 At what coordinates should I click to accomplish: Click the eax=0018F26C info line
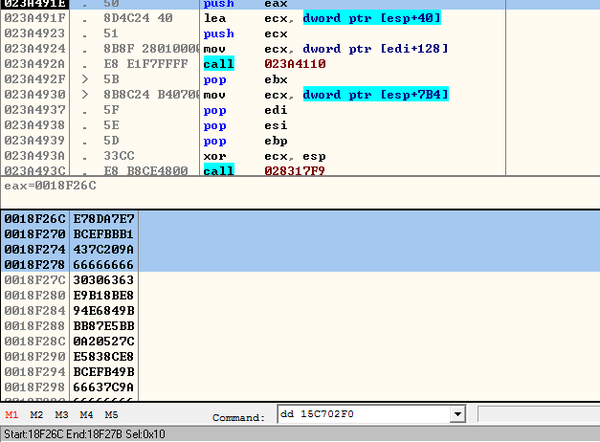[x=50, y=186]
